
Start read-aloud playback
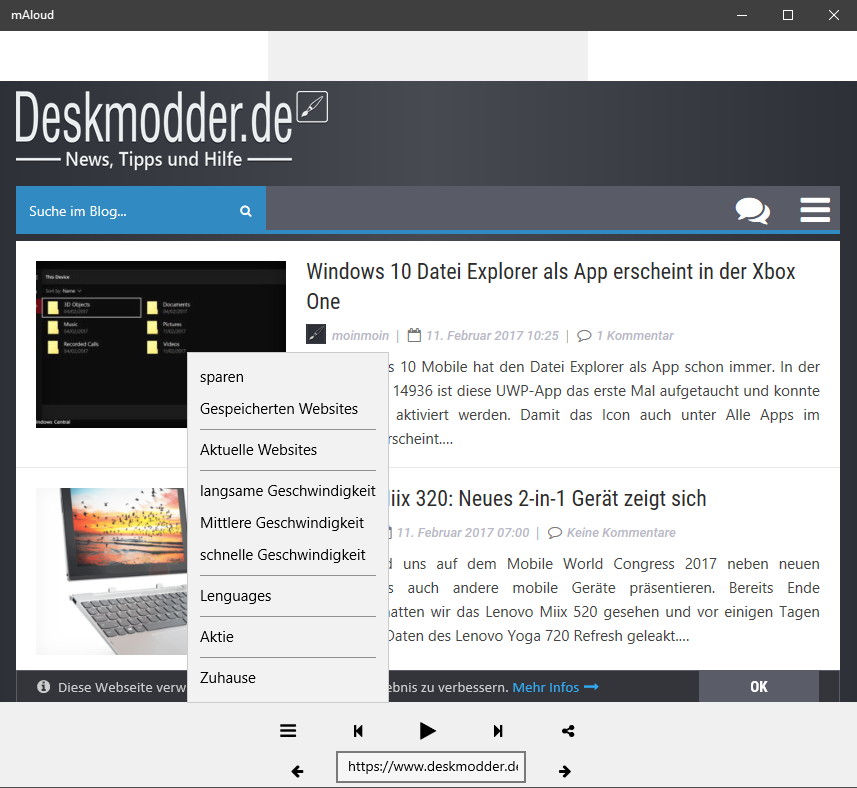pos(427,731)
